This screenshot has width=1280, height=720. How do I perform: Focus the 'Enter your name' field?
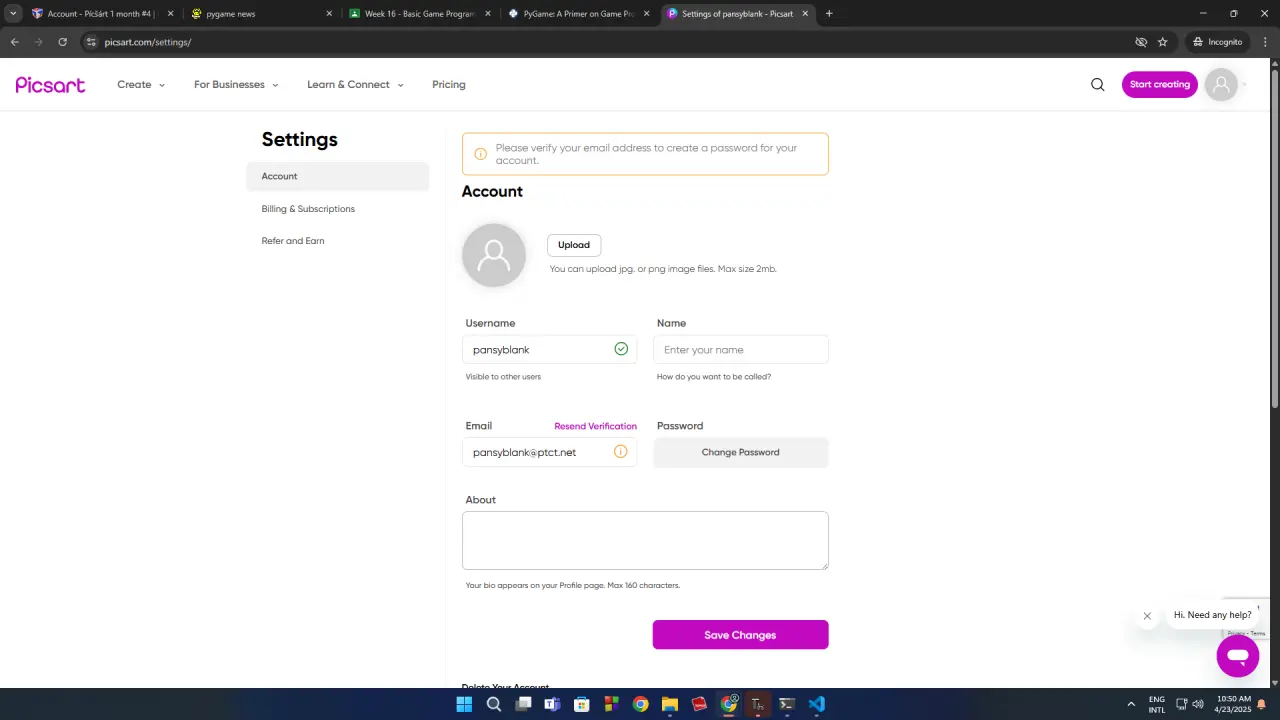click(740, 349)
